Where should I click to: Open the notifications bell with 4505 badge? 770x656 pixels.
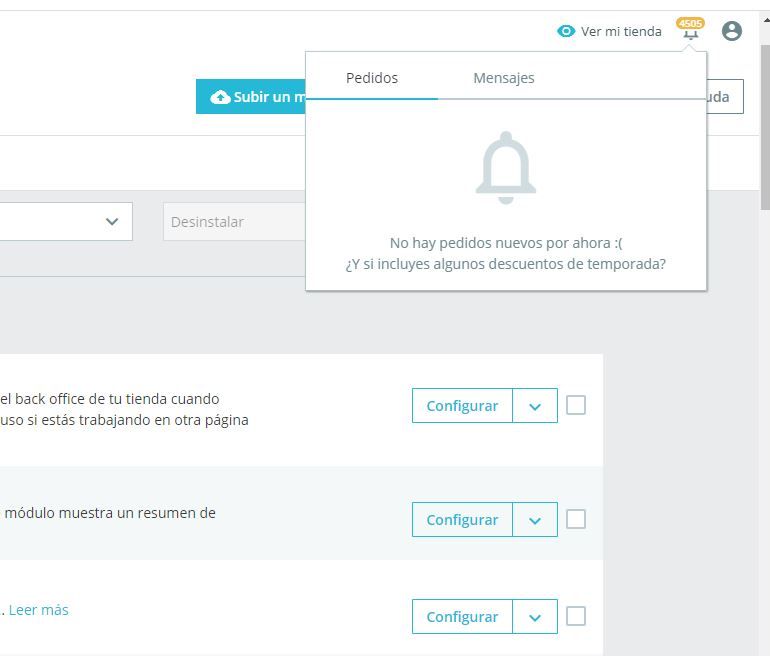click(690, 30)
